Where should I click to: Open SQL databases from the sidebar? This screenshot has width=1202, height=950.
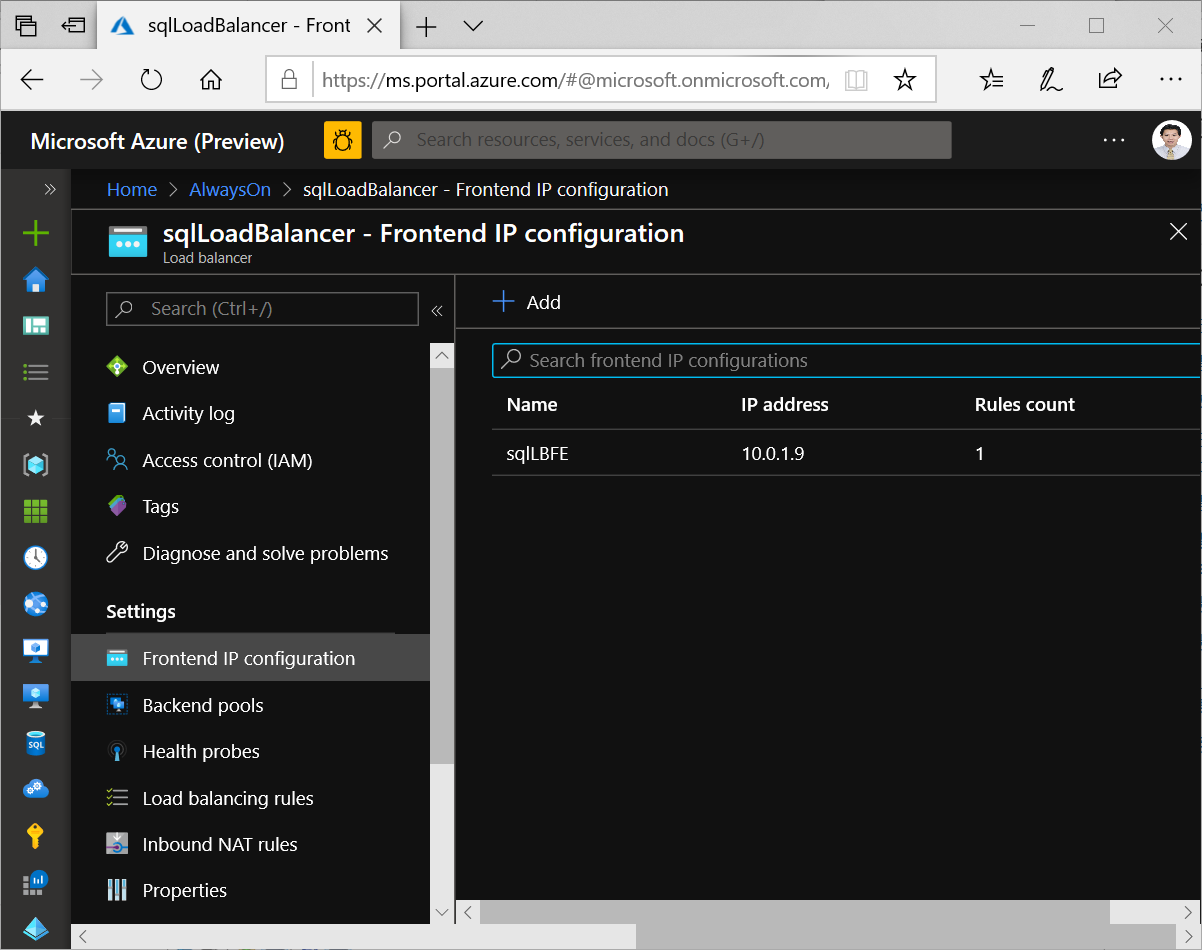tap(36, 742)
